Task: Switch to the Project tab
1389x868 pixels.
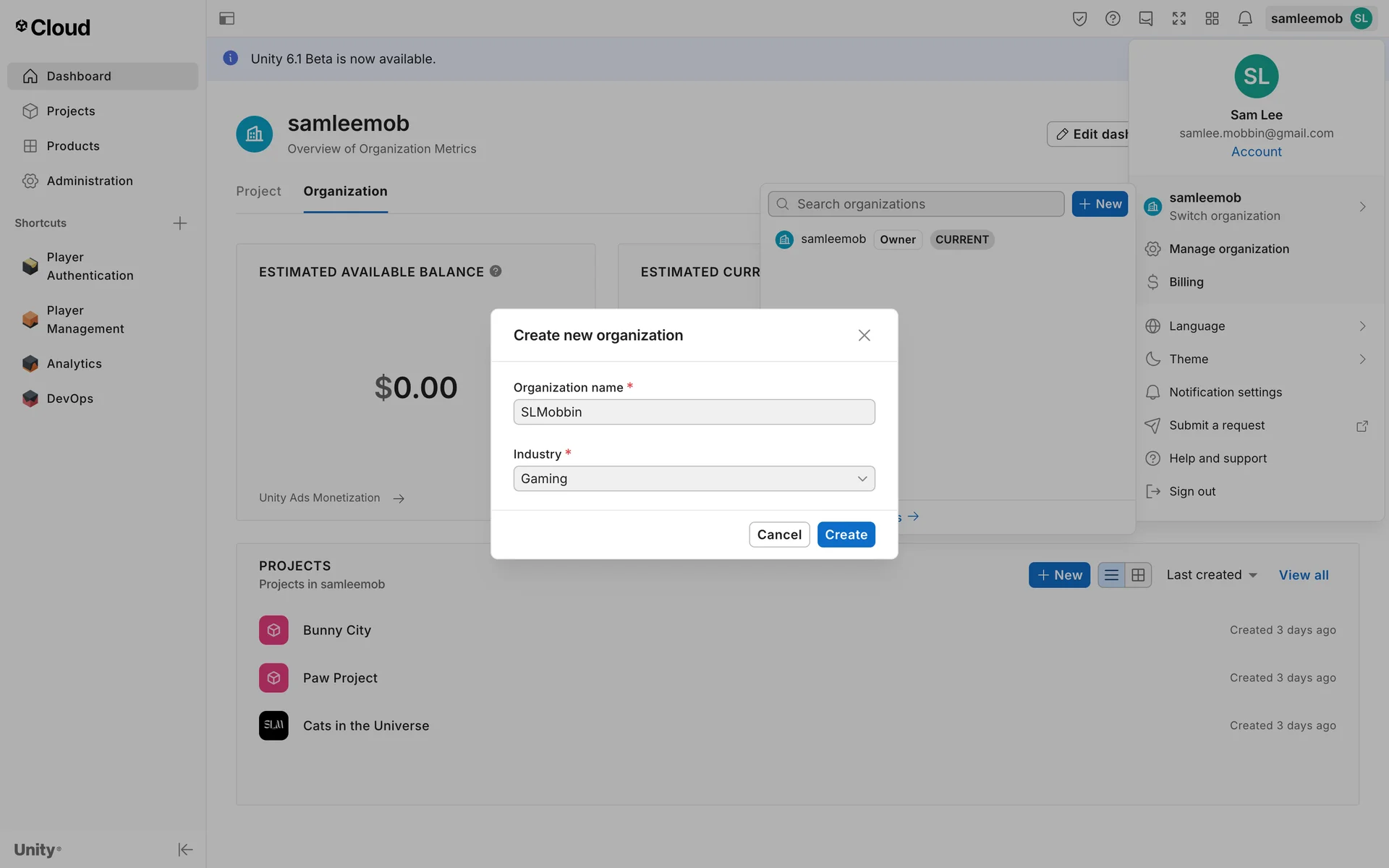Action: [x=258, y=191]
